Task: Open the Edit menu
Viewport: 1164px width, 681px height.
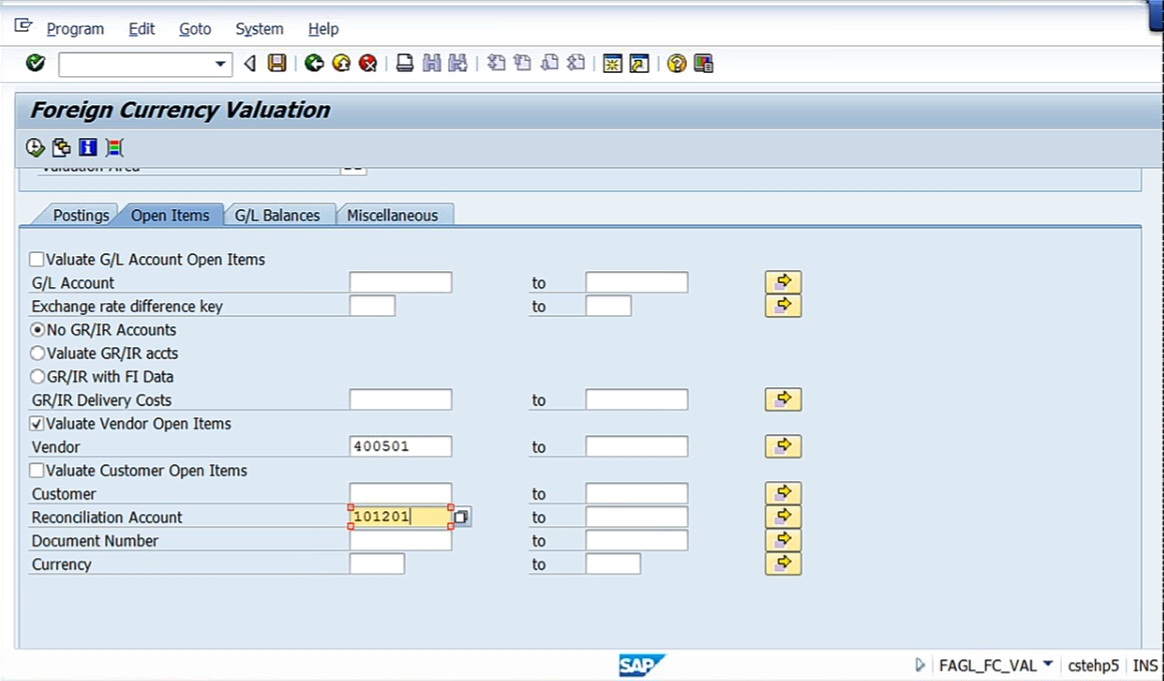Action: [x=141, y=29]
